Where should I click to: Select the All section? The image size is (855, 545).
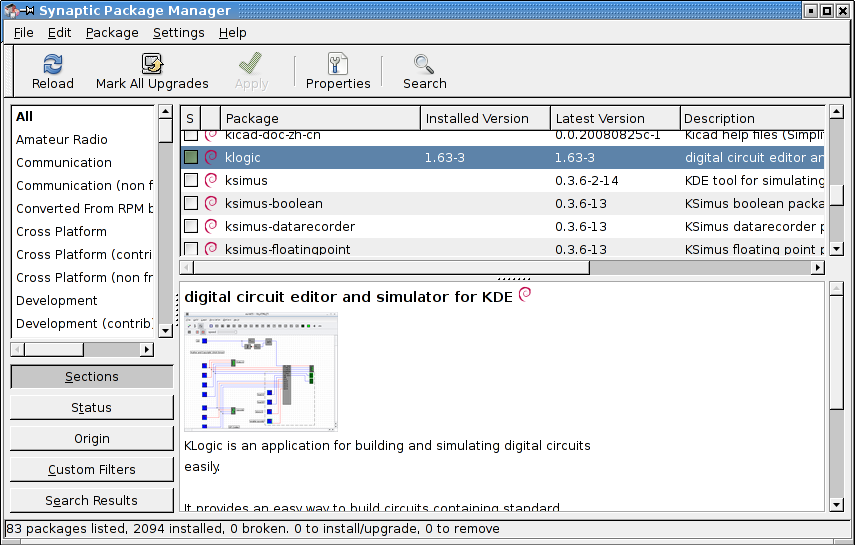25,116
